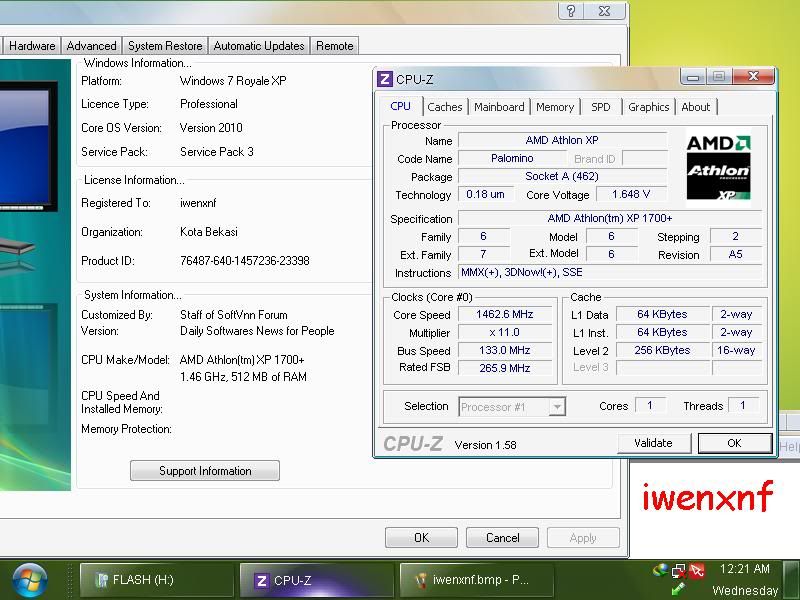This screenshot has width=800, height=600.
Task: Click the Code Name value Palomino
Action: pos(512,159)
